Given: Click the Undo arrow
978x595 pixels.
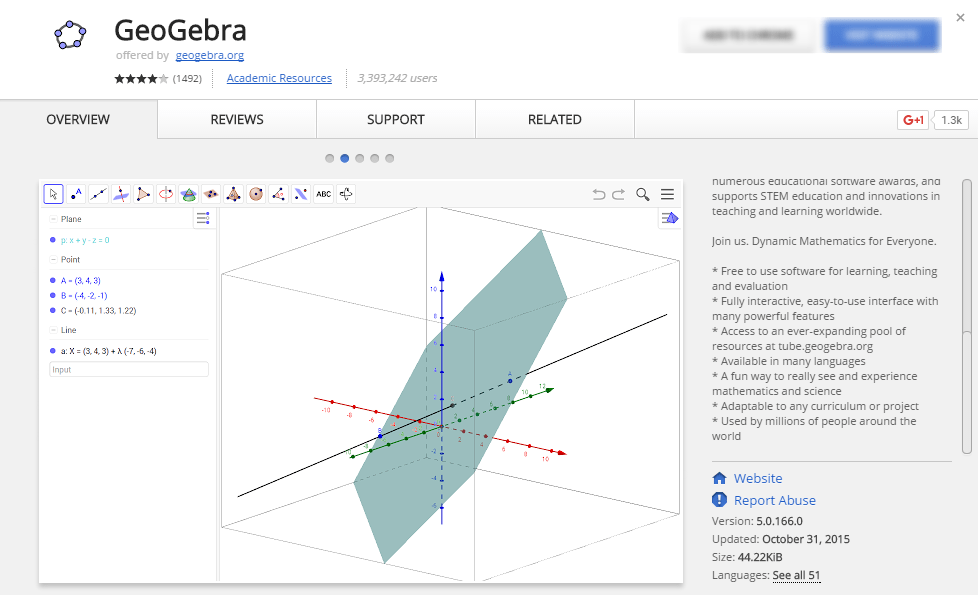Looking at the screenshot, I should (599, 195).
